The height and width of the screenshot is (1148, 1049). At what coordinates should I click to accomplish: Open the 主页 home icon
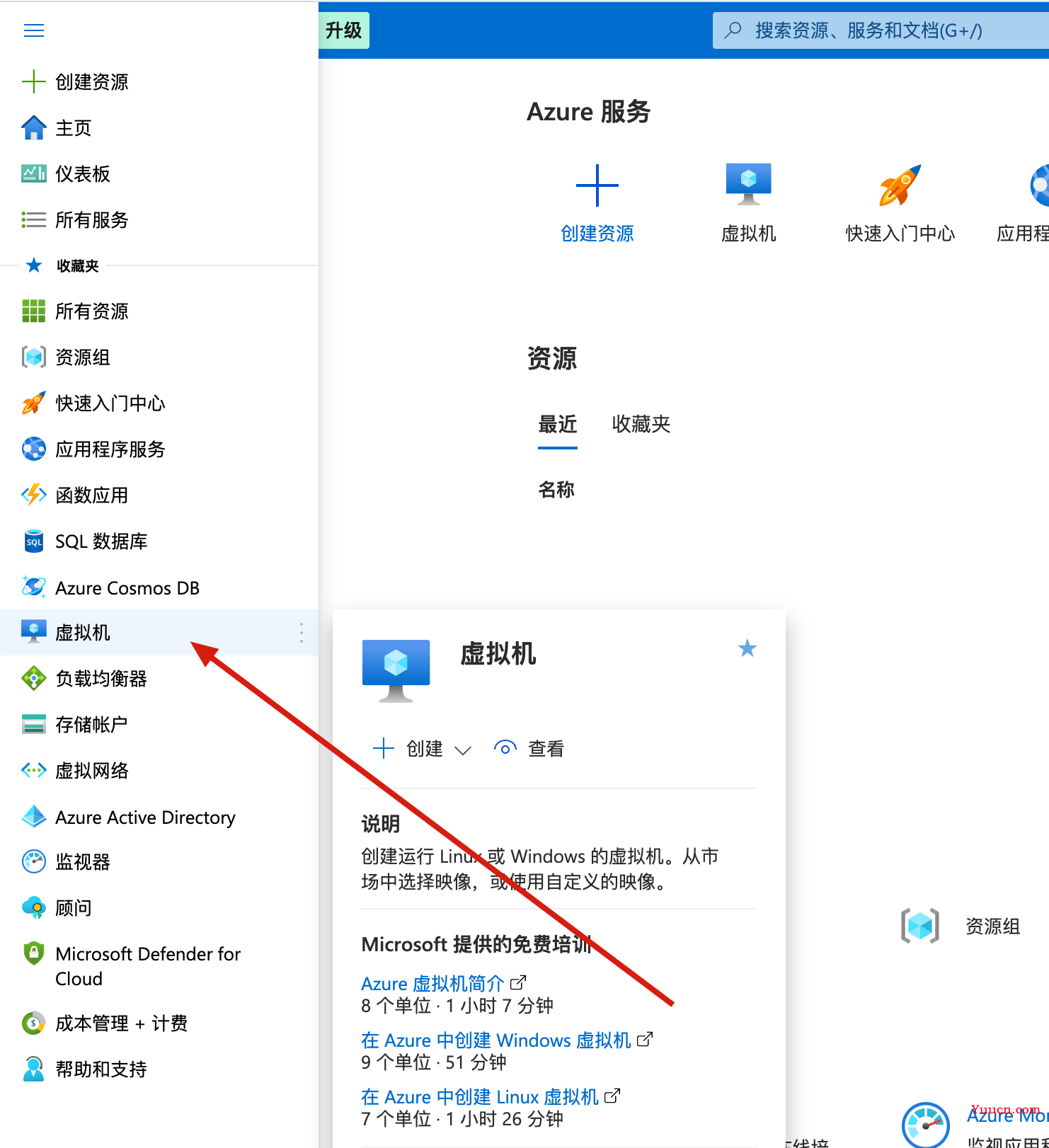coord(33,127)
